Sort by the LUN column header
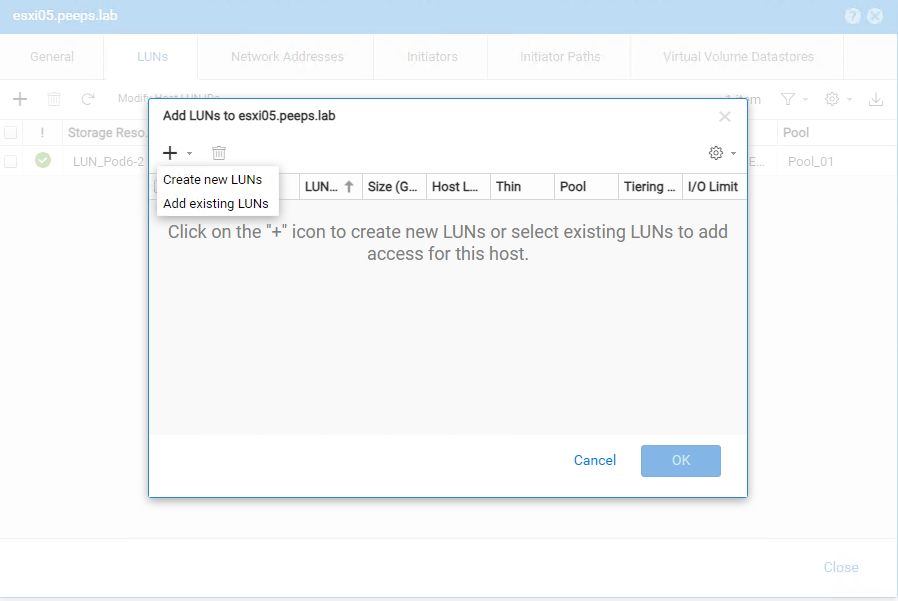The height and width of the screenshot is (601, 898). 330,187
